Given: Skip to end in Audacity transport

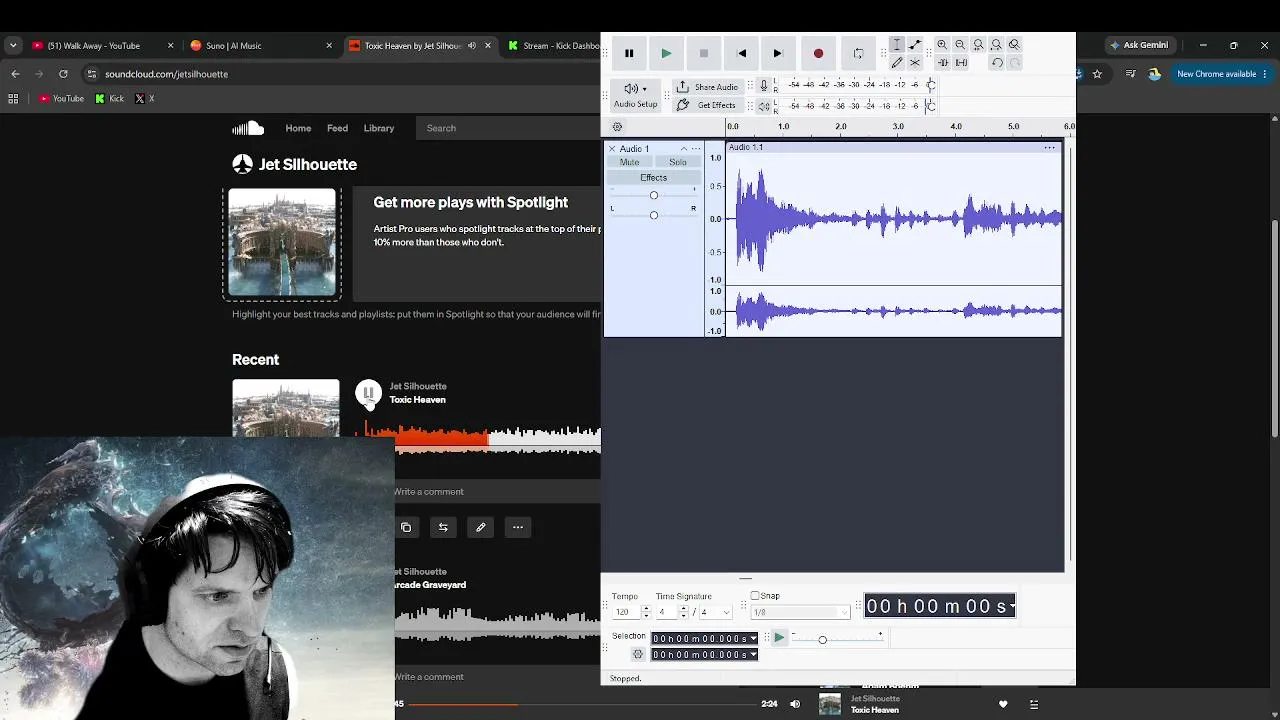Looking at the screenshot, I should click(778, 54).
